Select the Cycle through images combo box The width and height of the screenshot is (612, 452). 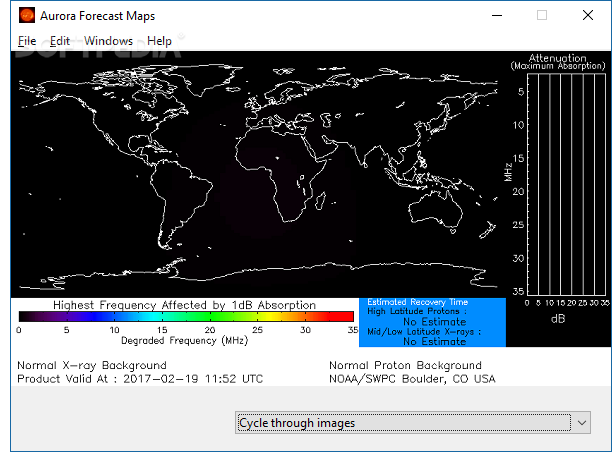tap(413, 423)
